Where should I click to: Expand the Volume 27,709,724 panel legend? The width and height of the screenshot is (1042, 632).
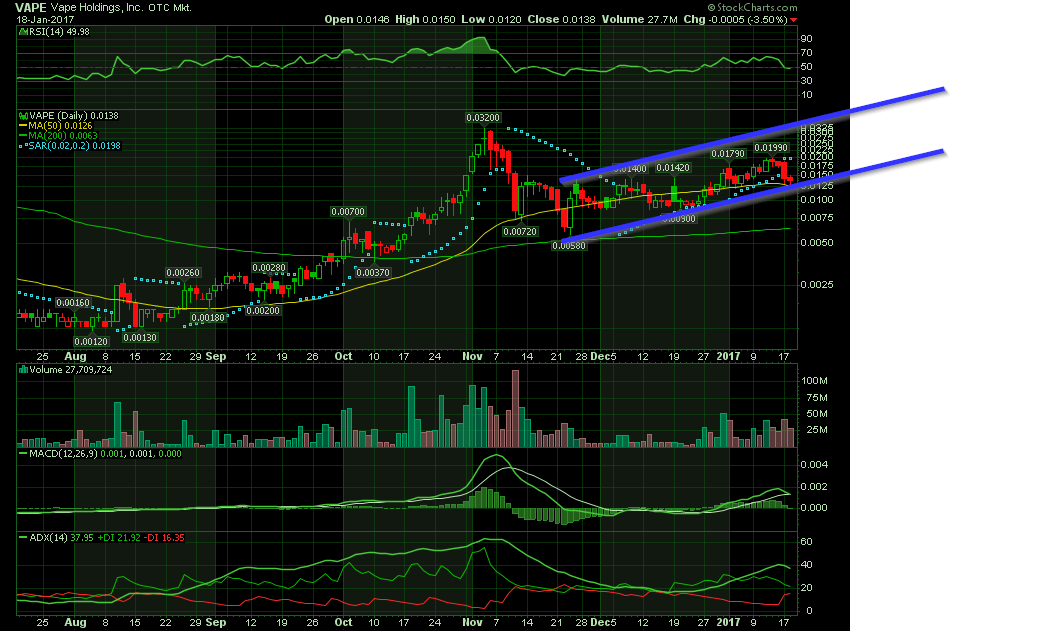point(72,369)
